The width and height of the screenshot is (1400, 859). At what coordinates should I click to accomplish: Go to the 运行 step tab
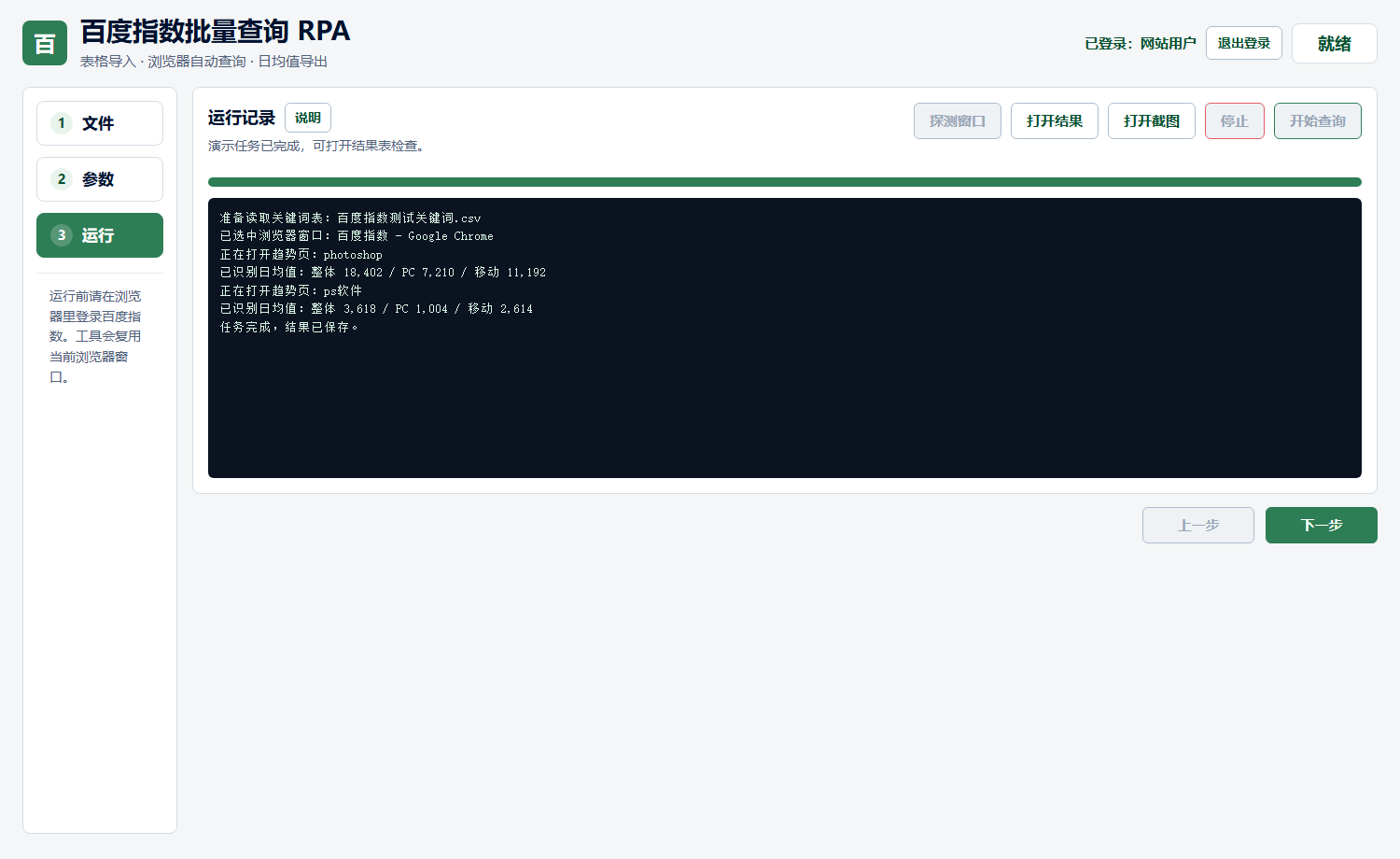click(100, 235)
